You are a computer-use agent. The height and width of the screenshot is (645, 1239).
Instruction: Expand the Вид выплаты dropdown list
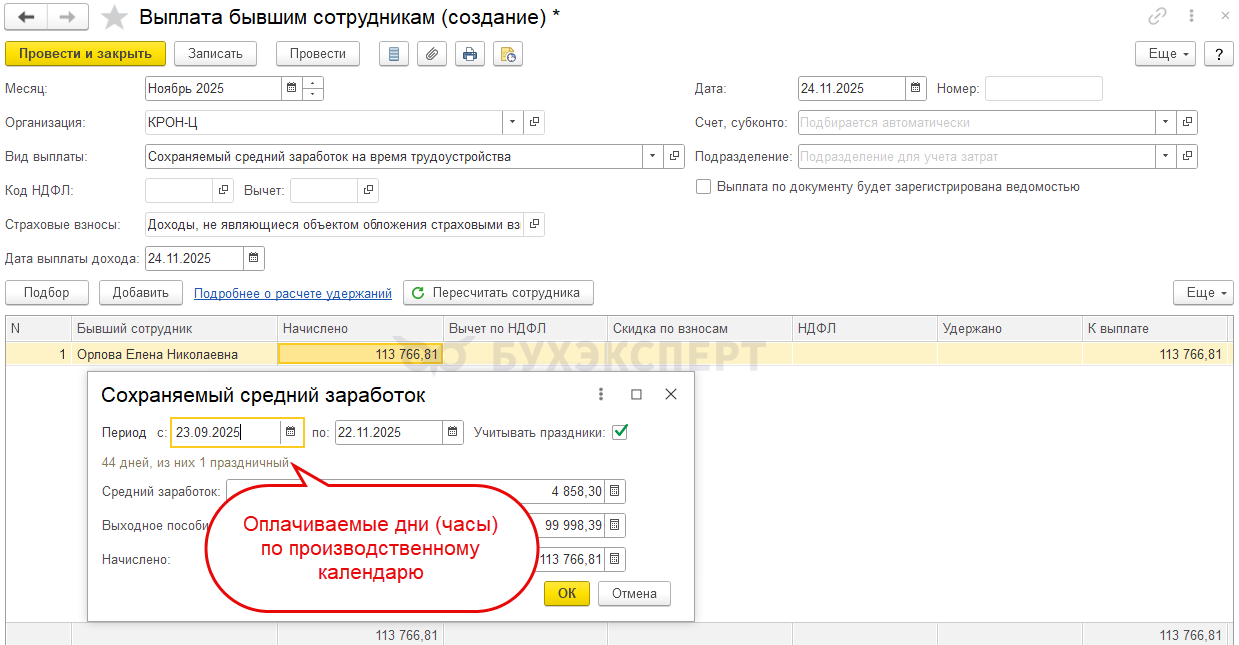pyautogui.click(x=653, y=156)
